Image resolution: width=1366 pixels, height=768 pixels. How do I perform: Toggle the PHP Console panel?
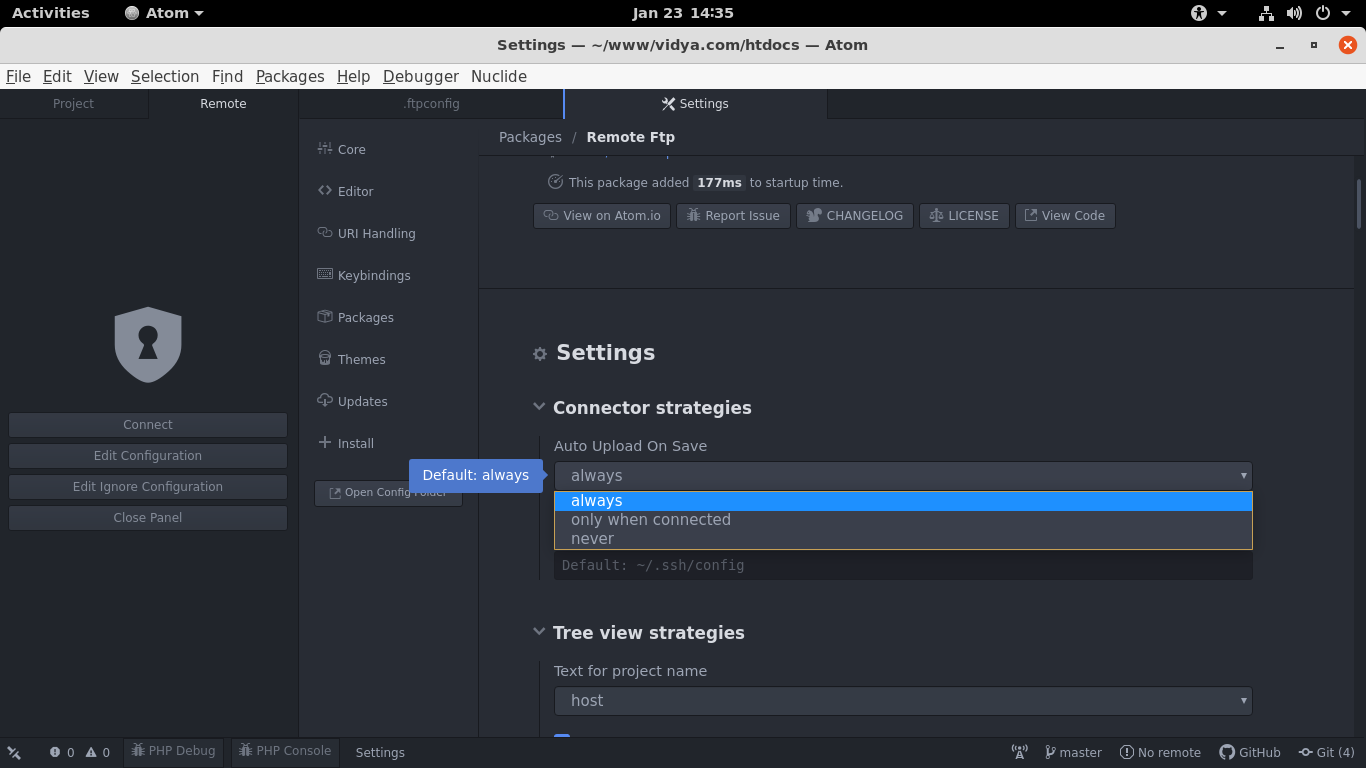click(285, 751)
